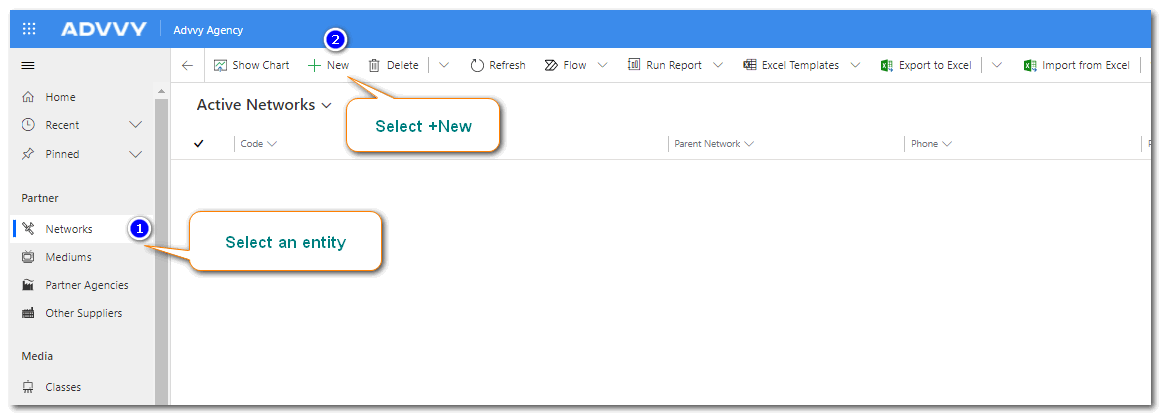Expand the Recent section chevron
The height and width of the screenshot is (416, 1162).
136,125
